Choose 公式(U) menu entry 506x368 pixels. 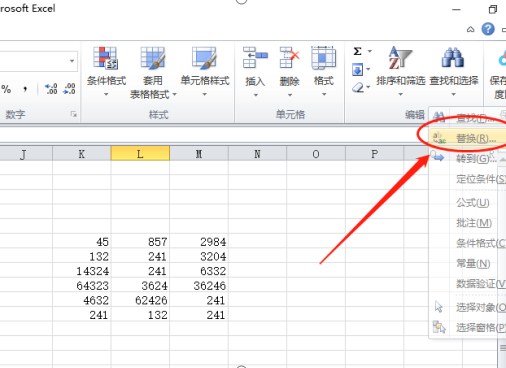click(x=468, y=202)
